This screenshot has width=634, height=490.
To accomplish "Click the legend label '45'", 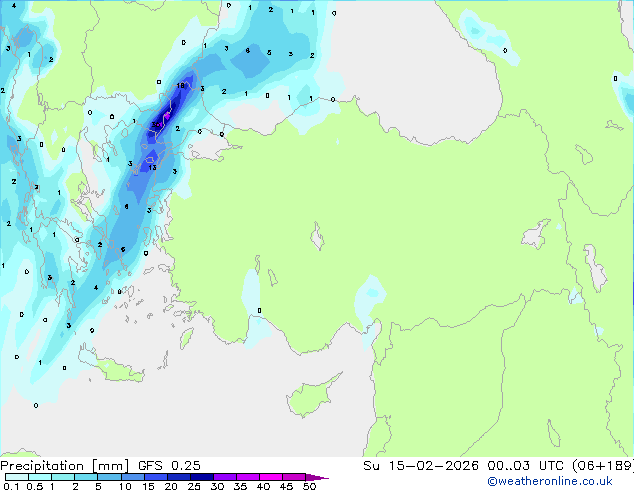I will point(286,486).
